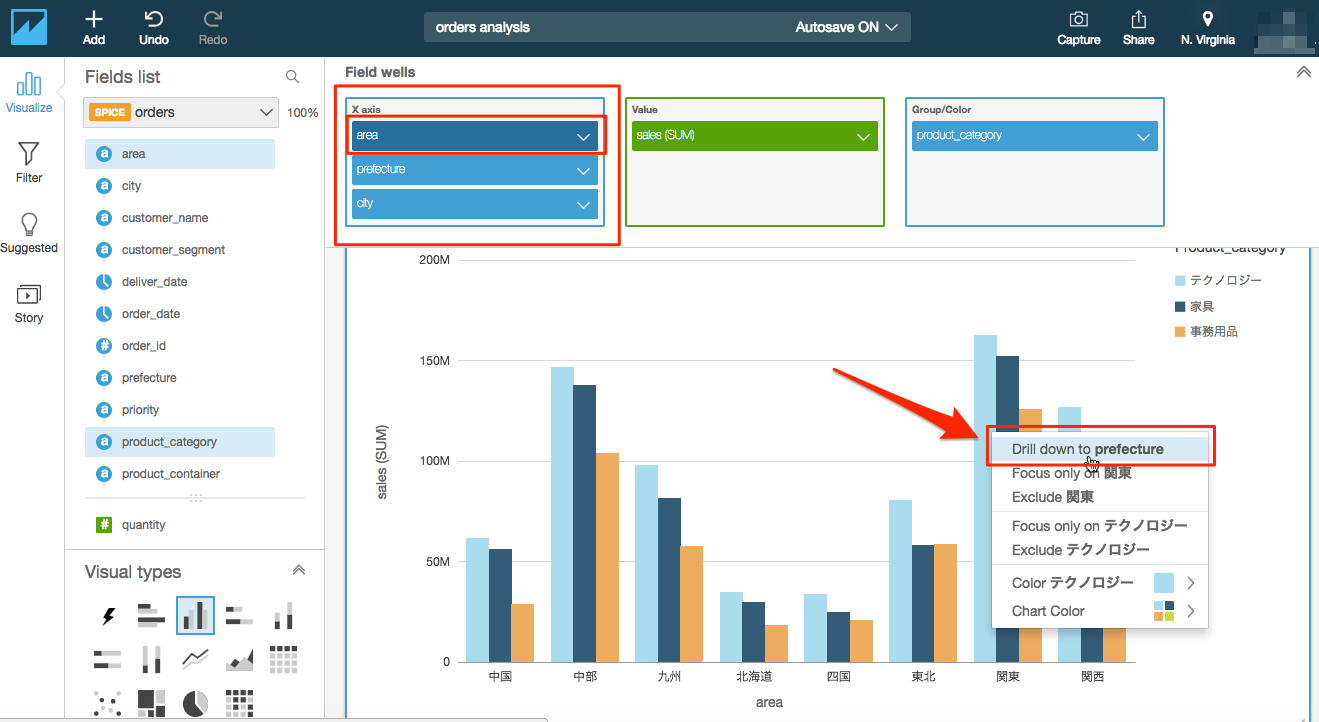Open the Share menu icon

click(1138, 20)
